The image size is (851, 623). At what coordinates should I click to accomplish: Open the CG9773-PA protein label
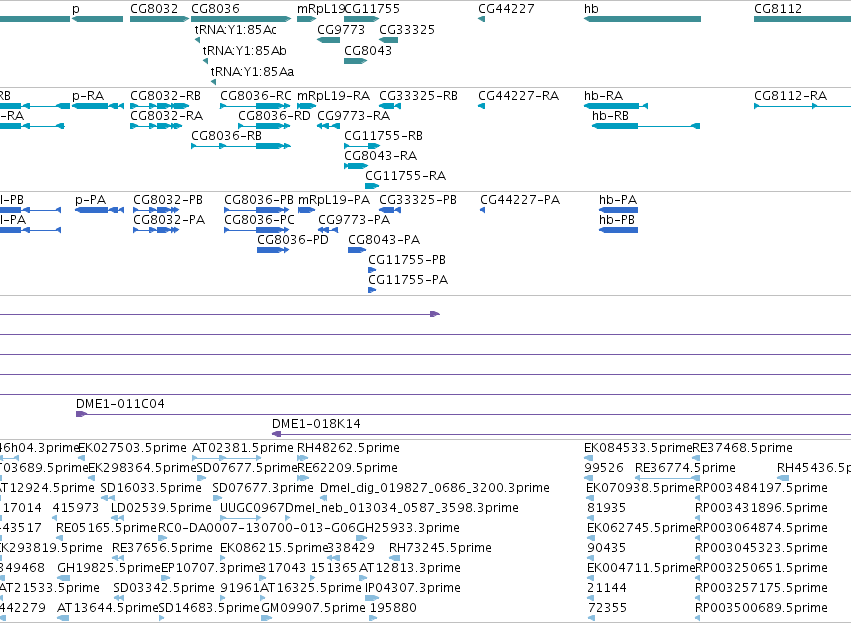pyautogui.click(x=354, y=220)
